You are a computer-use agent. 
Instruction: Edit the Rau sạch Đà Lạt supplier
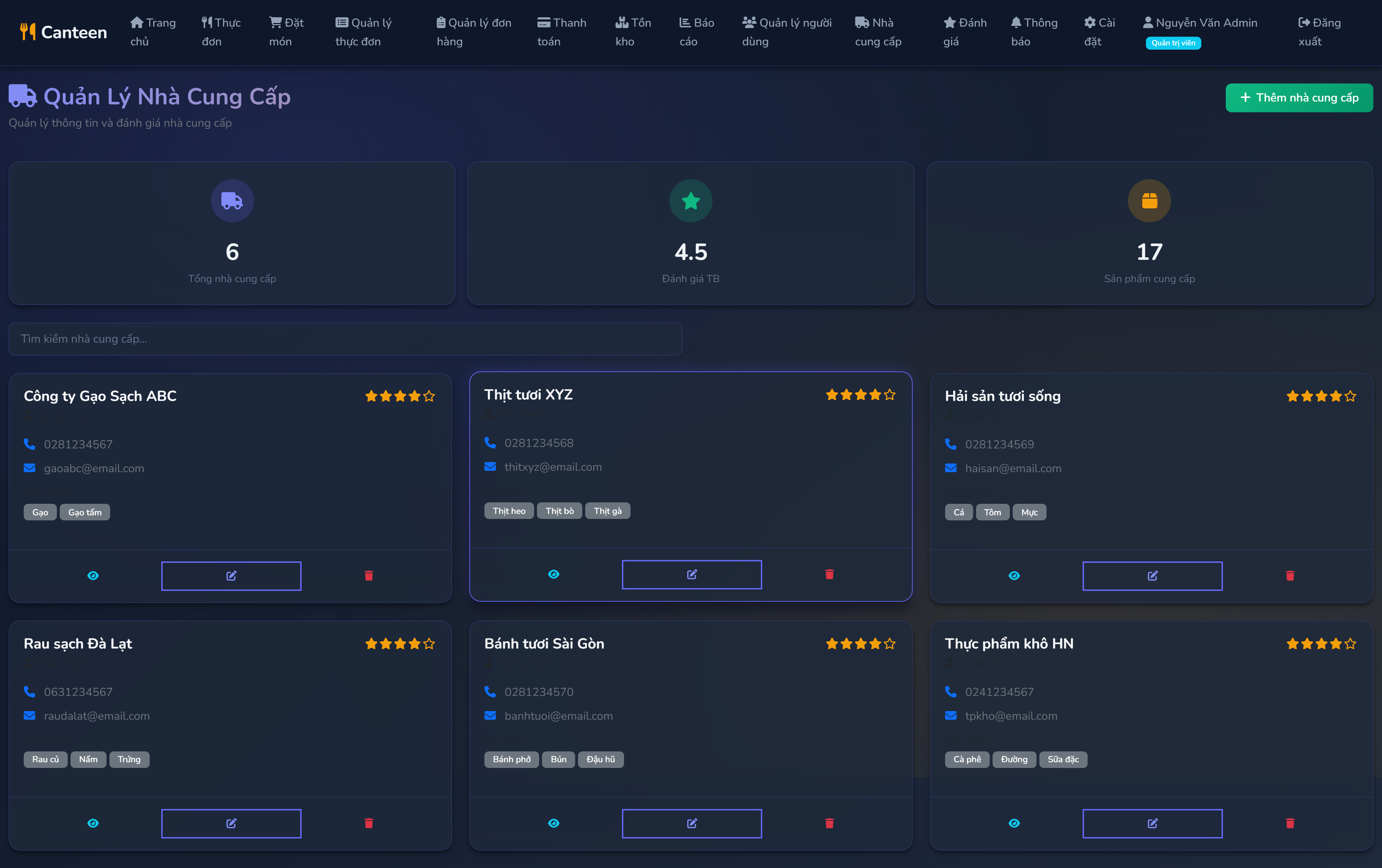pyautogui.click(x=231, y=823)
